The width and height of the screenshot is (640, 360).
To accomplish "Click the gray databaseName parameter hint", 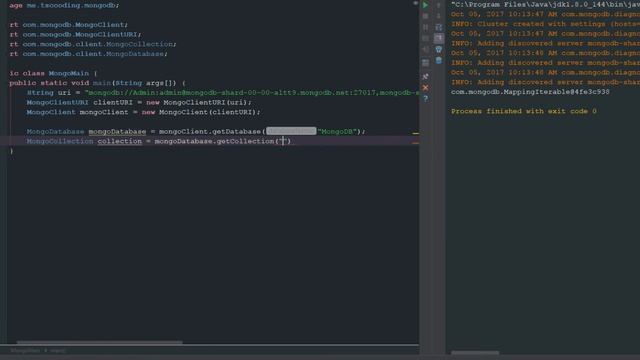I will click(x=291, y=131).
